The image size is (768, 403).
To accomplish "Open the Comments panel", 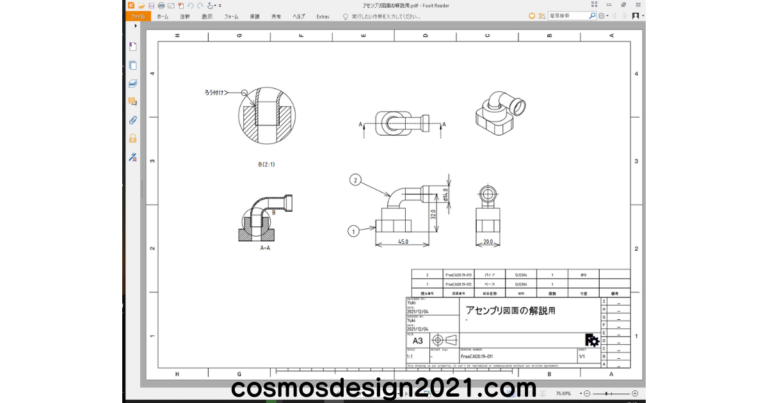I will pyautogui.click(x=133, y=101).
